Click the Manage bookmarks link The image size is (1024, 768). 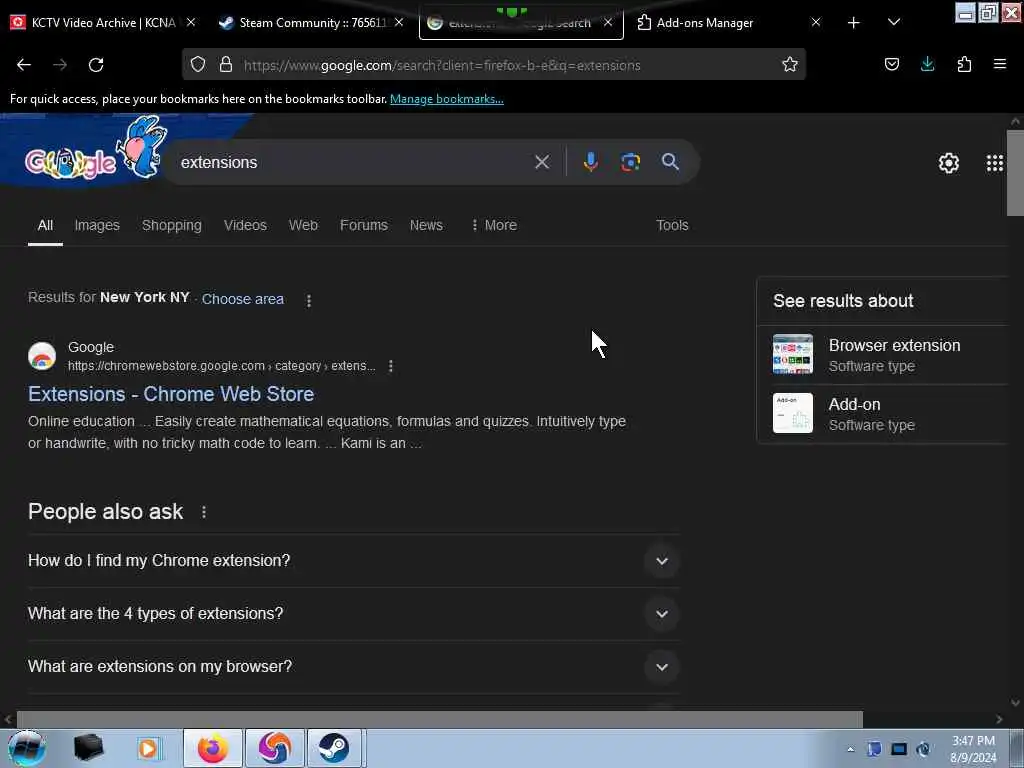(x=447, y=99)
